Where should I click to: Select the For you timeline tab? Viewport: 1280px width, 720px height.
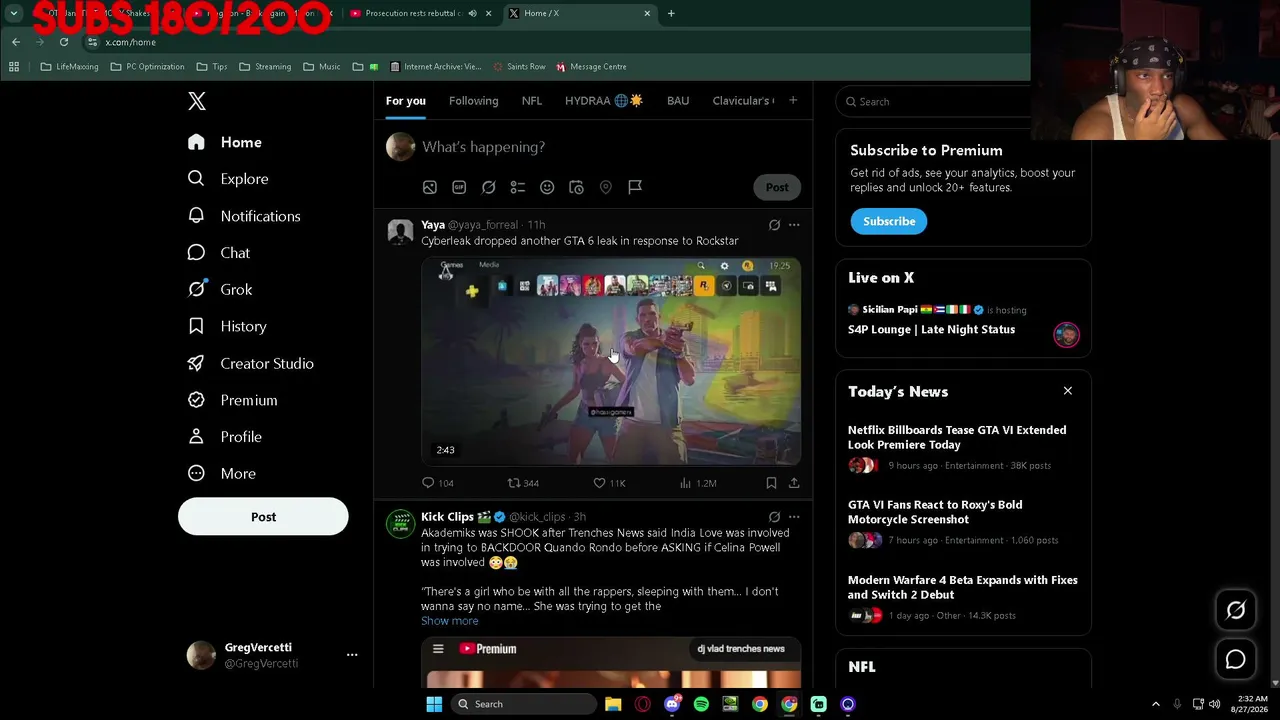point(406,101)
